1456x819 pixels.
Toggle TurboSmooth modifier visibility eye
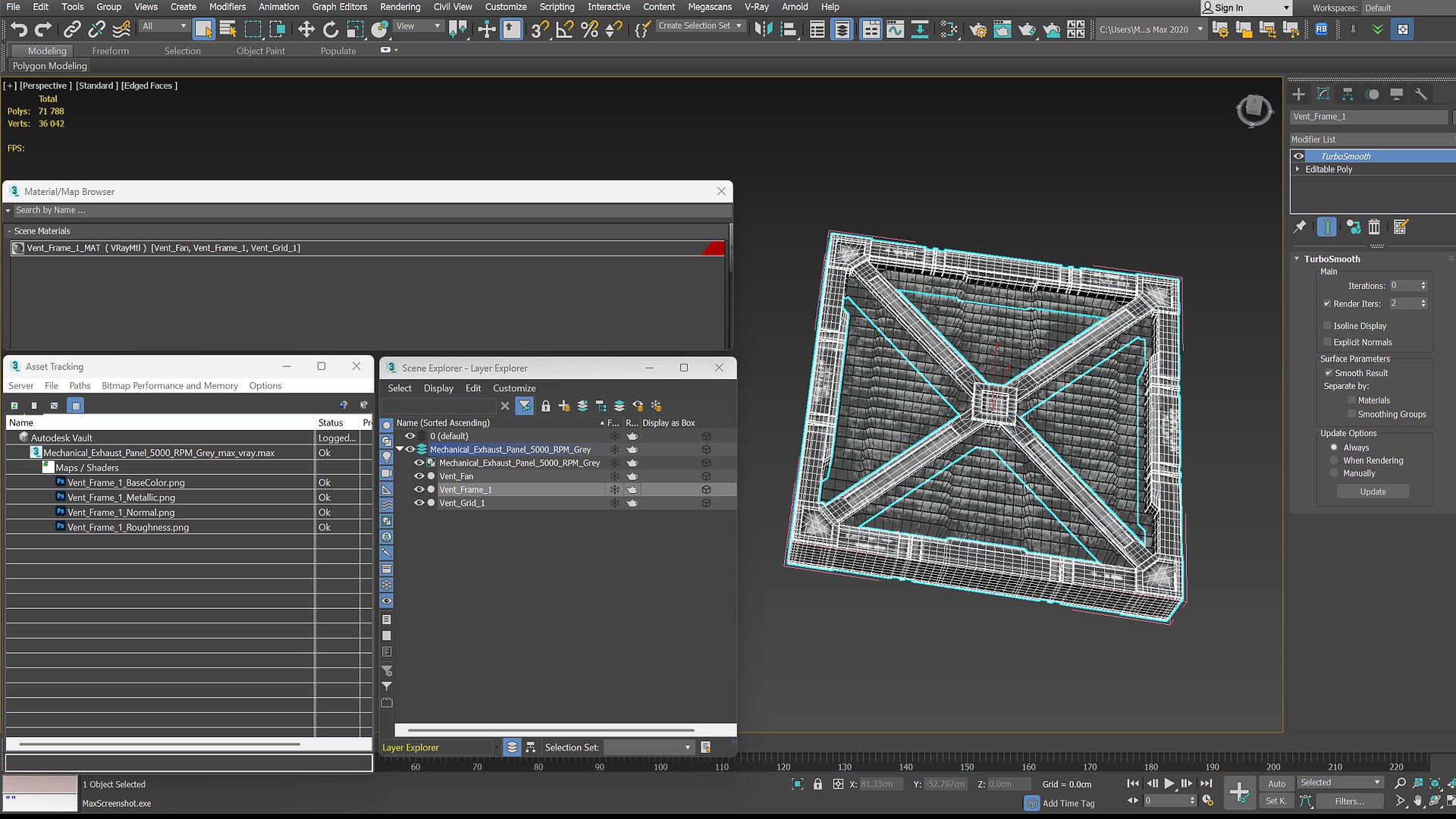pyautogui.click(x=1299, y=156)
